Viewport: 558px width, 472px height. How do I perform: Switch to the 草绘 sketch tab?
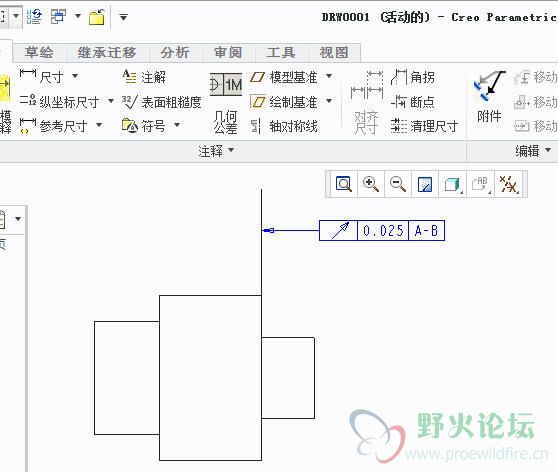point(39,53)
